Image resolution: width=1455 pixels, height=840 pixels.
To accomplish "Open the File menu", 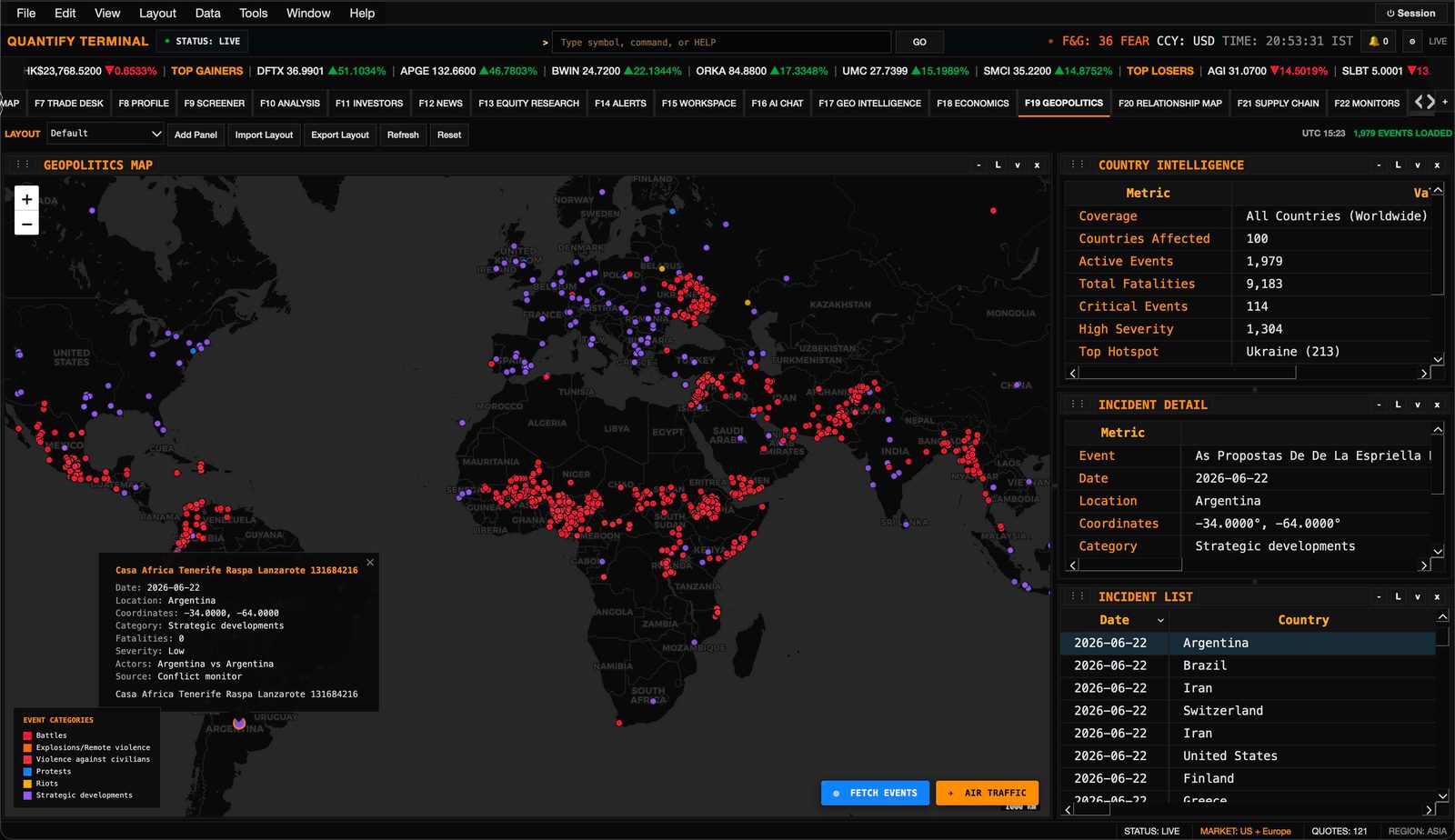I will point(26,13).
